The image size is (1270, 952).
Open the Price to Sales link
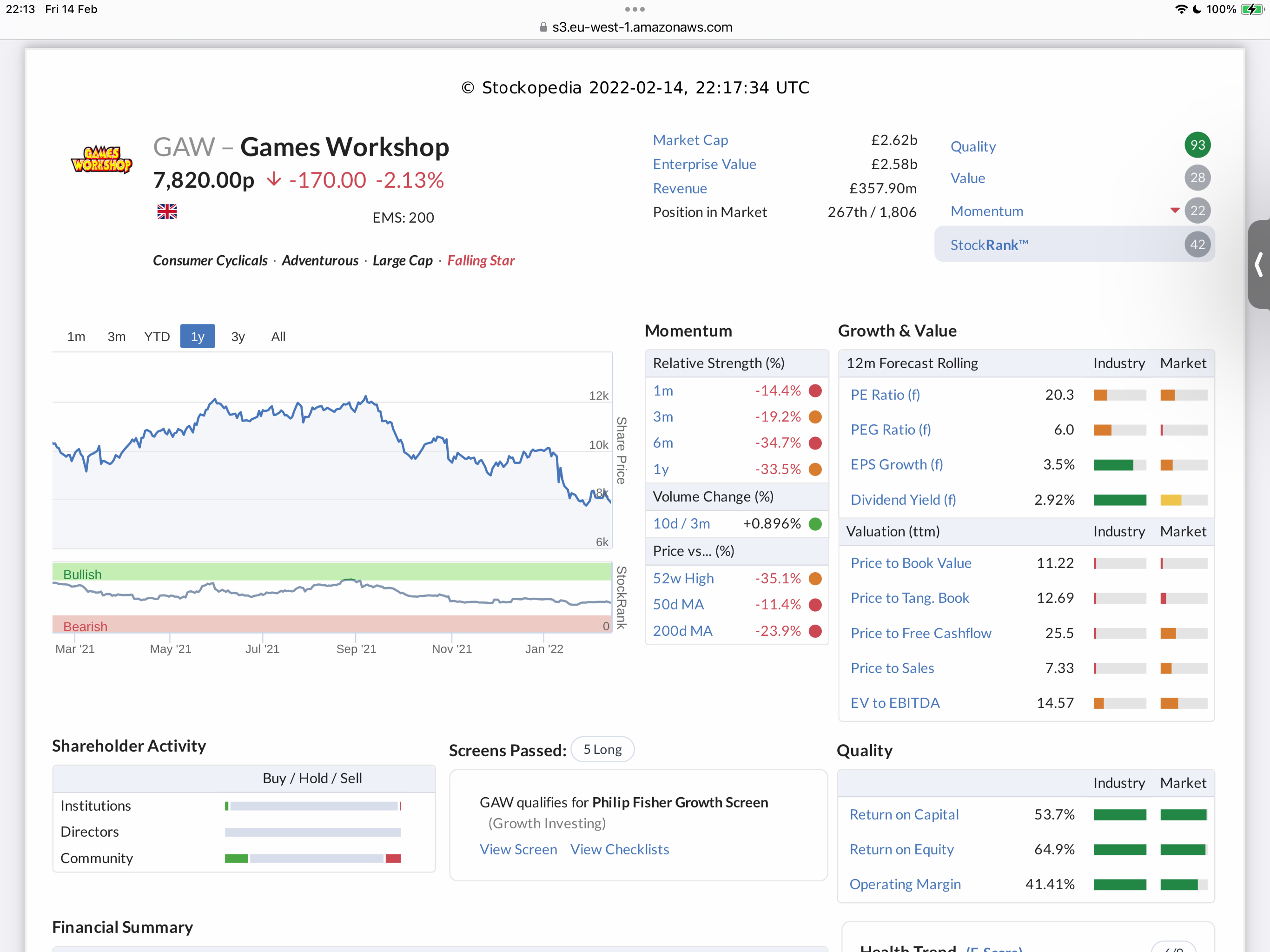[892, 668]
